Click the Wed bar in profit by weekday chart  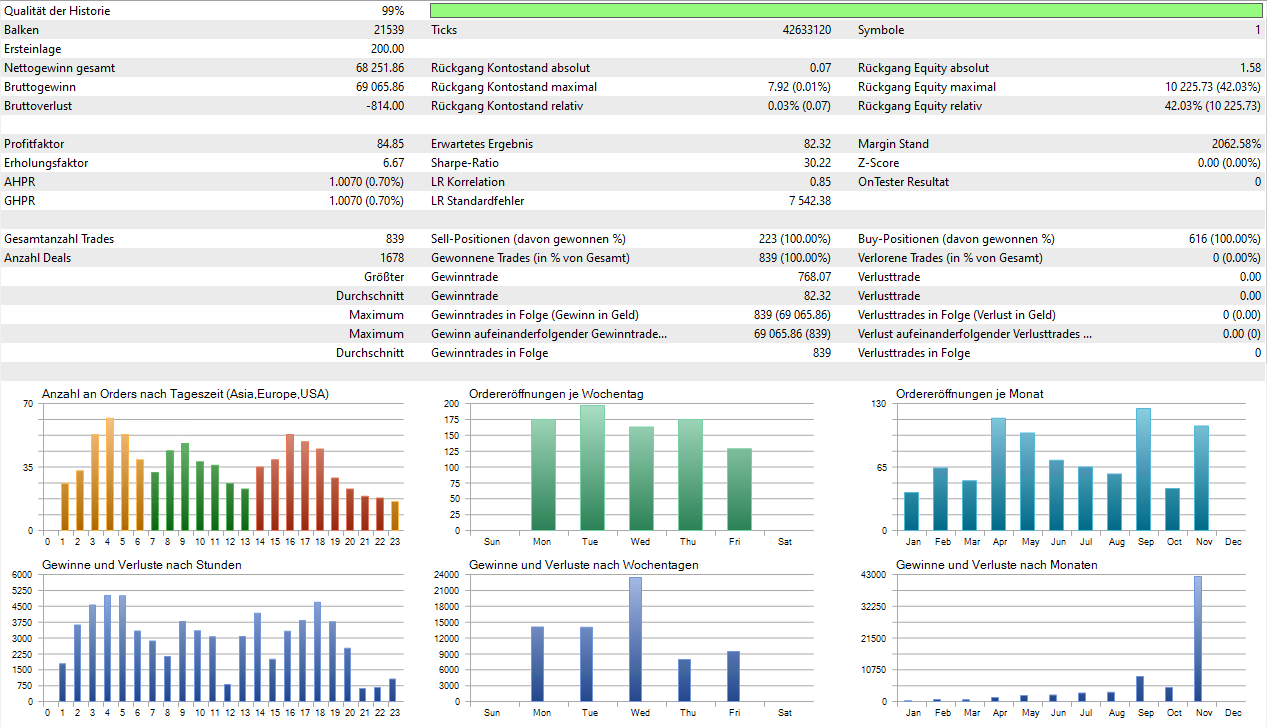(x=636, y=639)
